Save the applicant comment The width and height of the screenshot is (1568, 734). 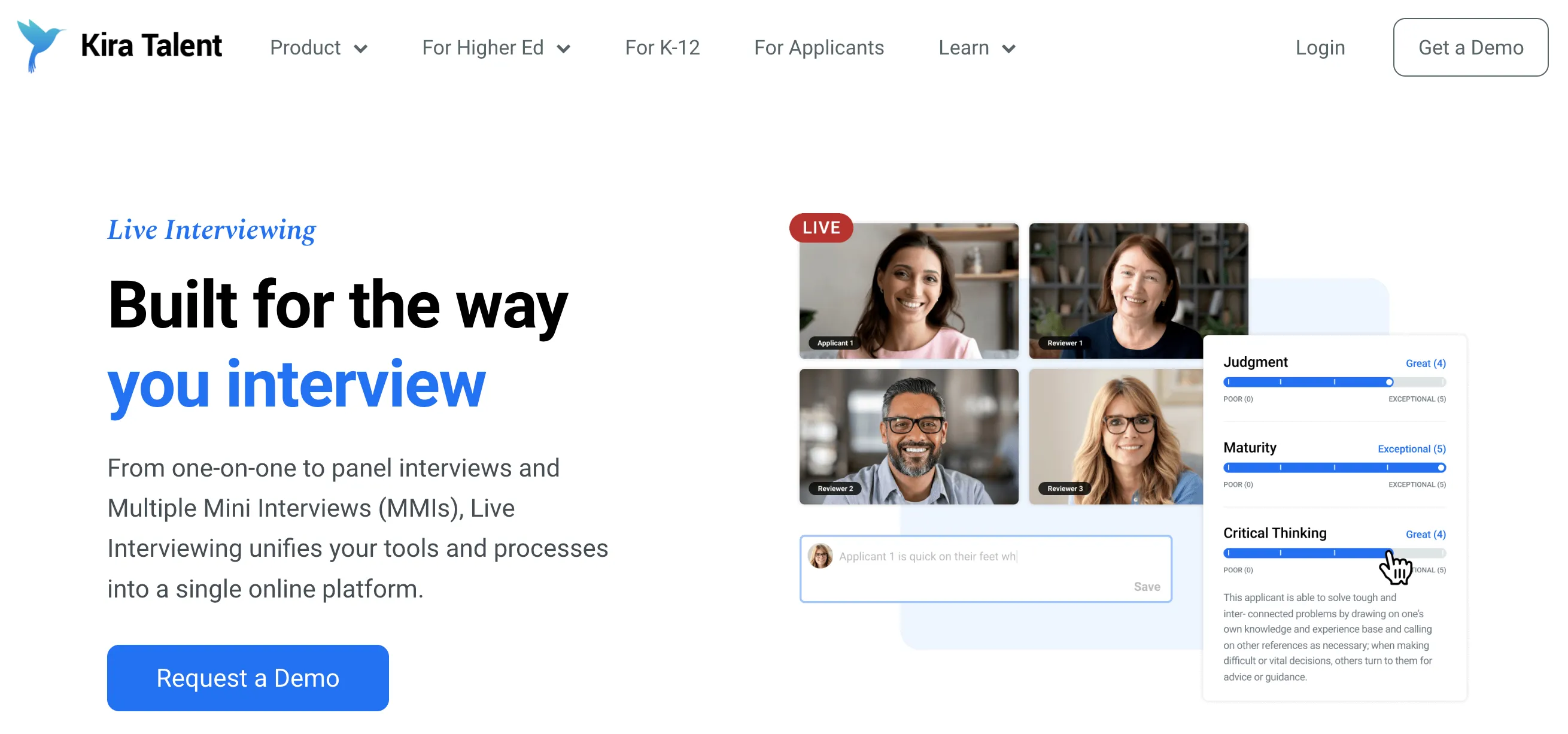[x=1146, y=586]
